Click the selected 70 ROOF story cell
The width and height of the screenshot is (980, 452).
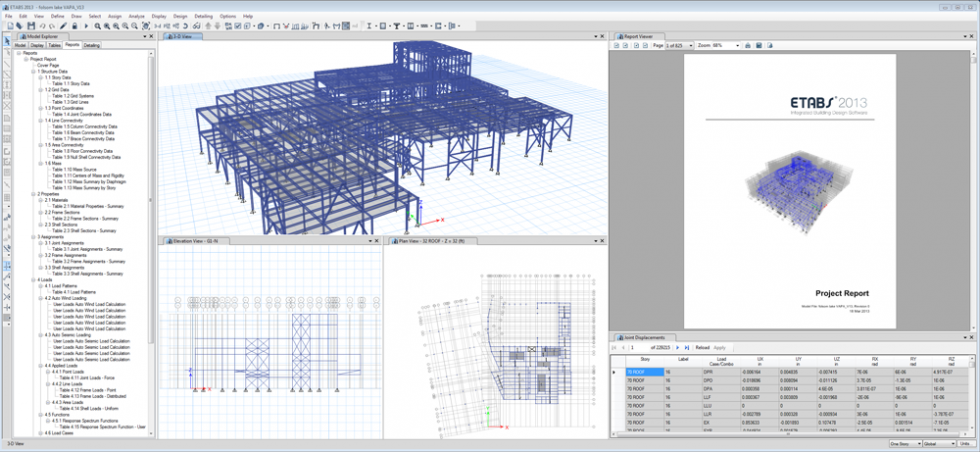[x=644, y=371]
